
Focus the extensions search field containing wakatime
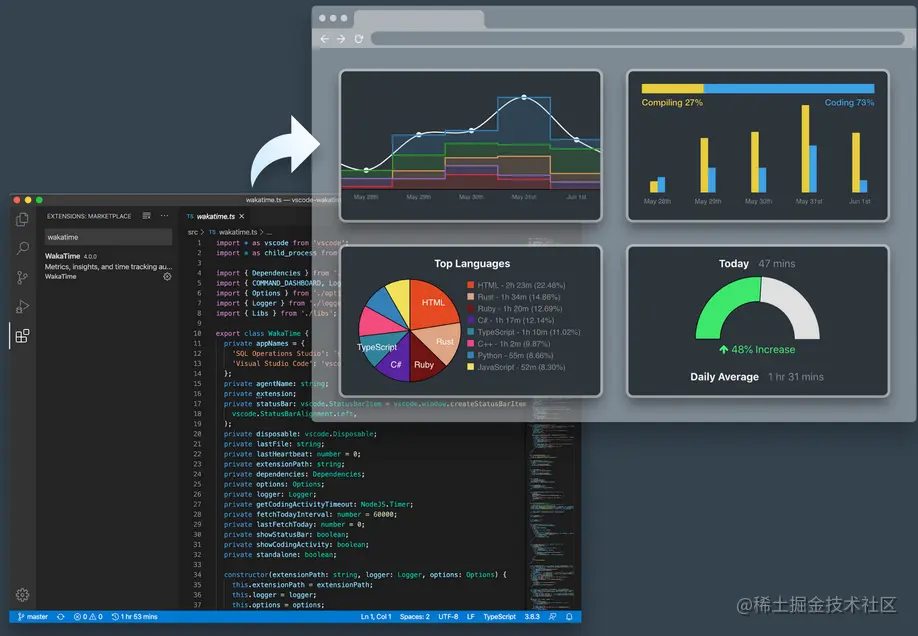click(108, 237)
